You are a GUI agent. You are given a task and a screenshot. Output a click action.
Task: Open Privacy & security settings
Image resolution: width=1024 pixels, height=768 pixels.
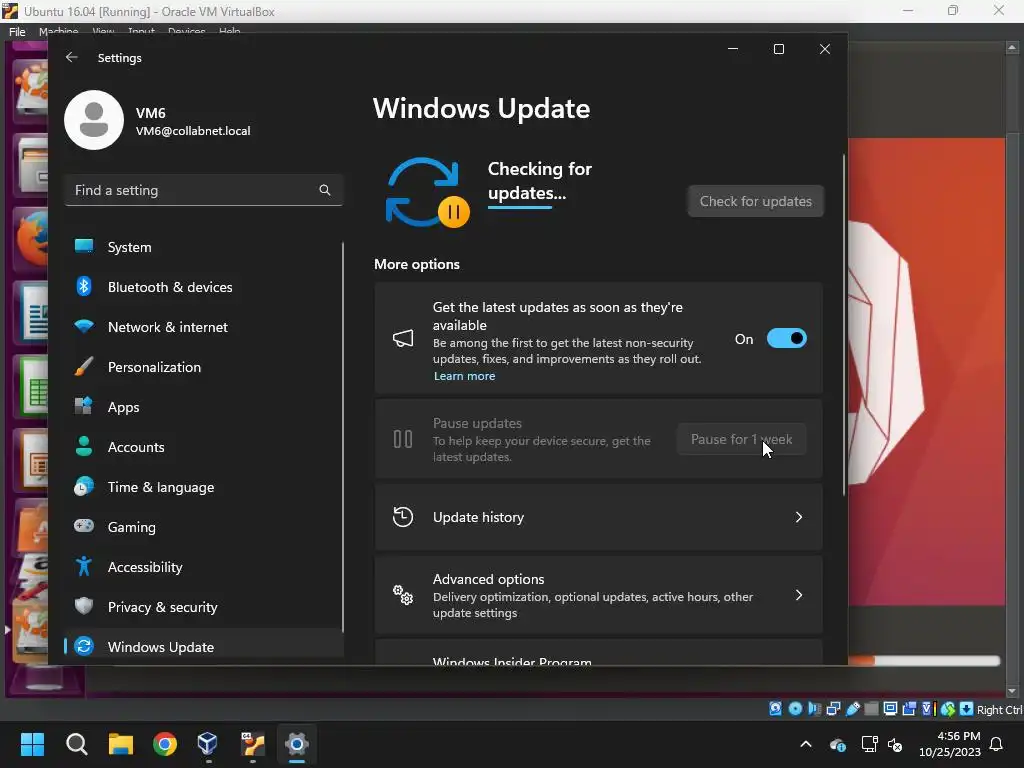click(x=204, y=607)
